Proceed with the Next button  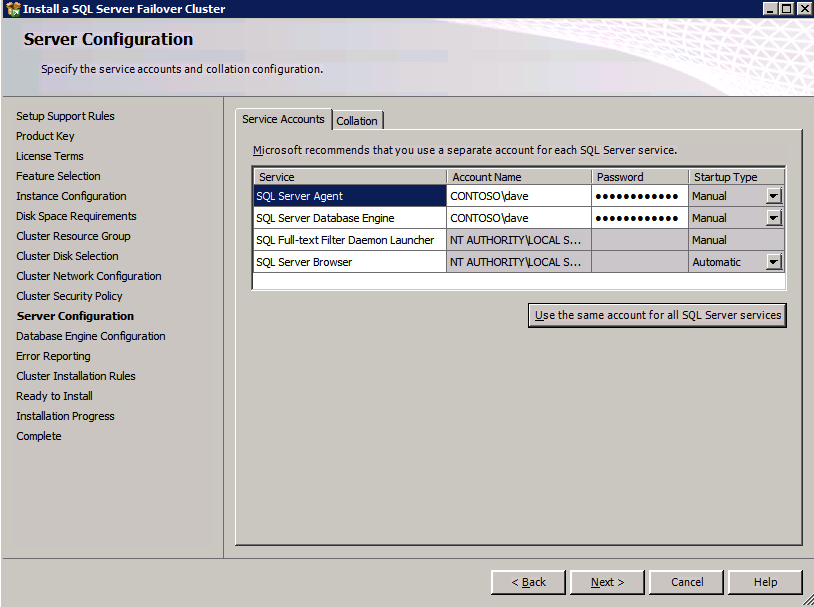tap(607, 582)
